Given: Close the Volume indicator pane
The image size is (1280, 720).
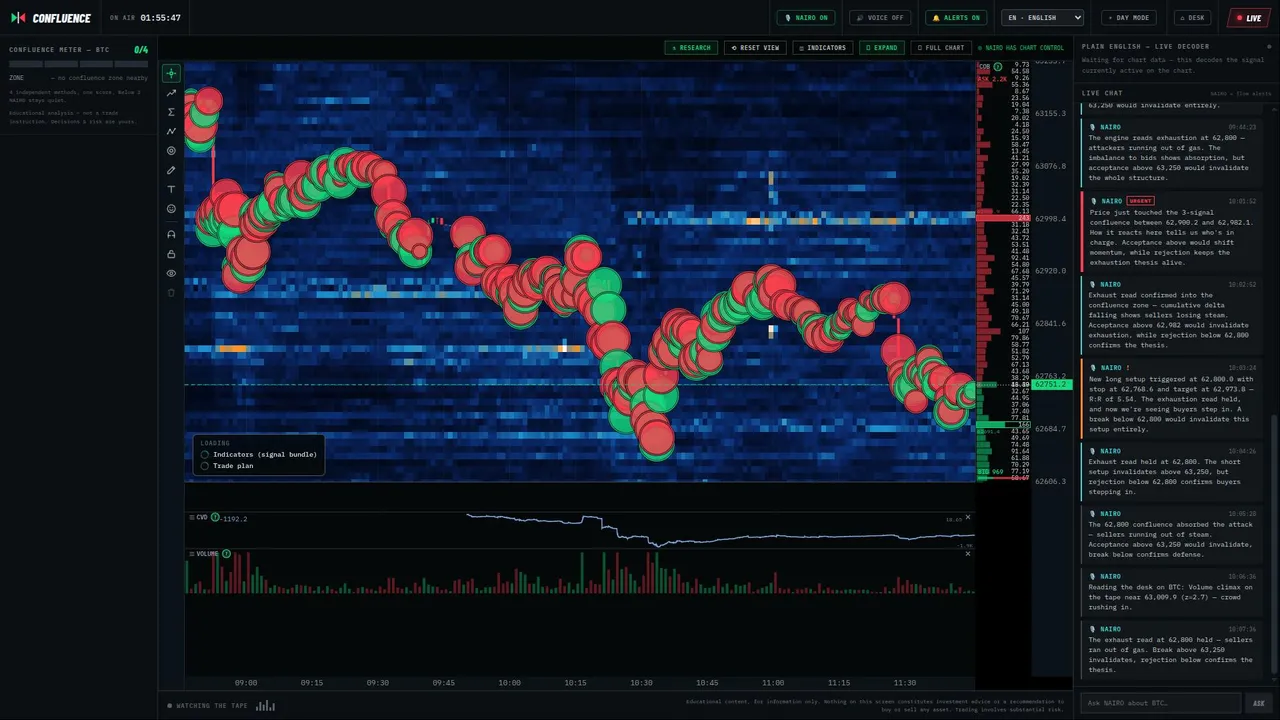Looking at the screenshot, I should pos(968,553).
